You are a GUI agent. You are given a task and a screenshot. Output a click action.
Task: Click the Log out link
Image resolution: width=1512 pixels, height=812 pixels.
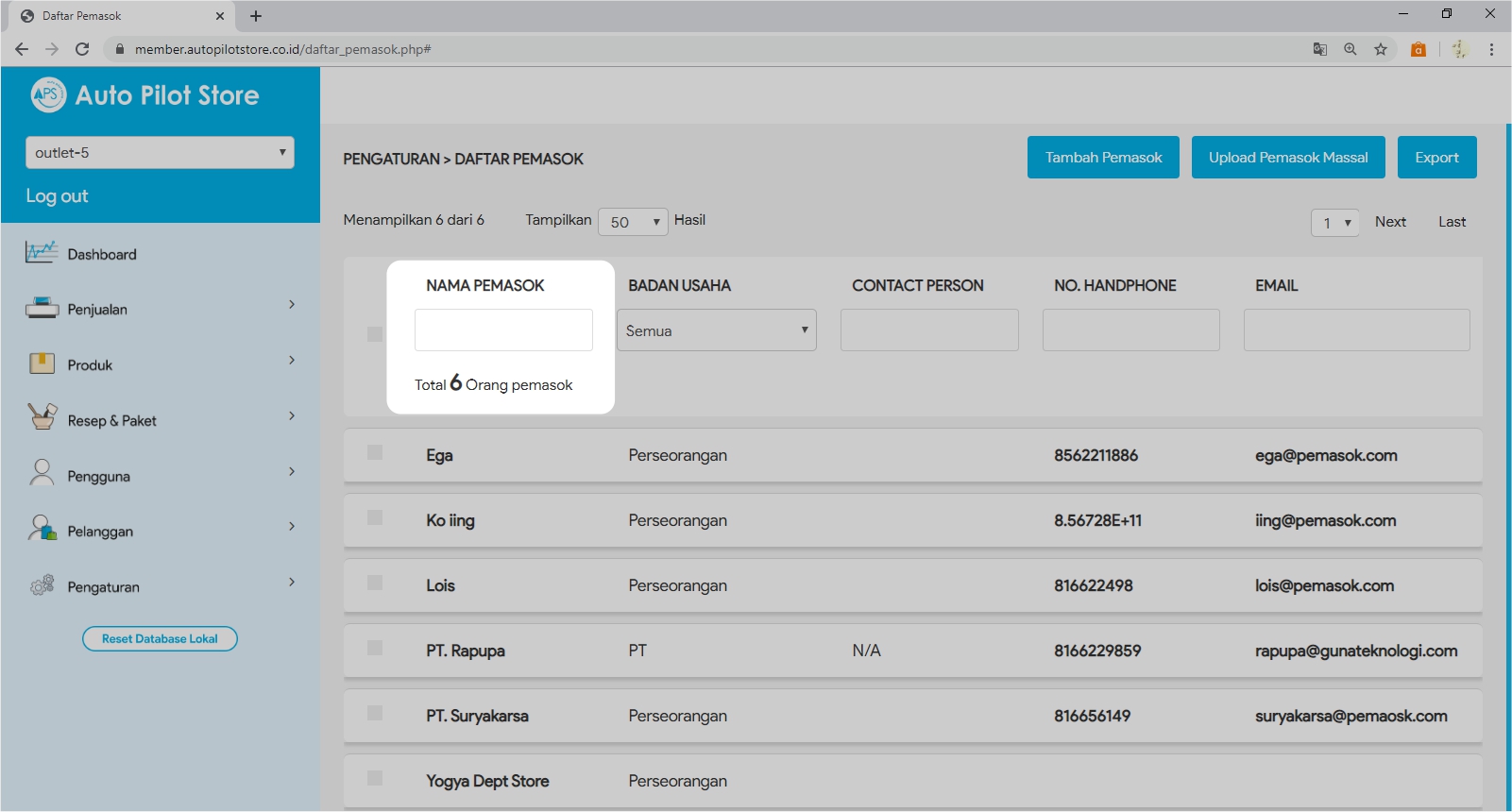(57, 196)
